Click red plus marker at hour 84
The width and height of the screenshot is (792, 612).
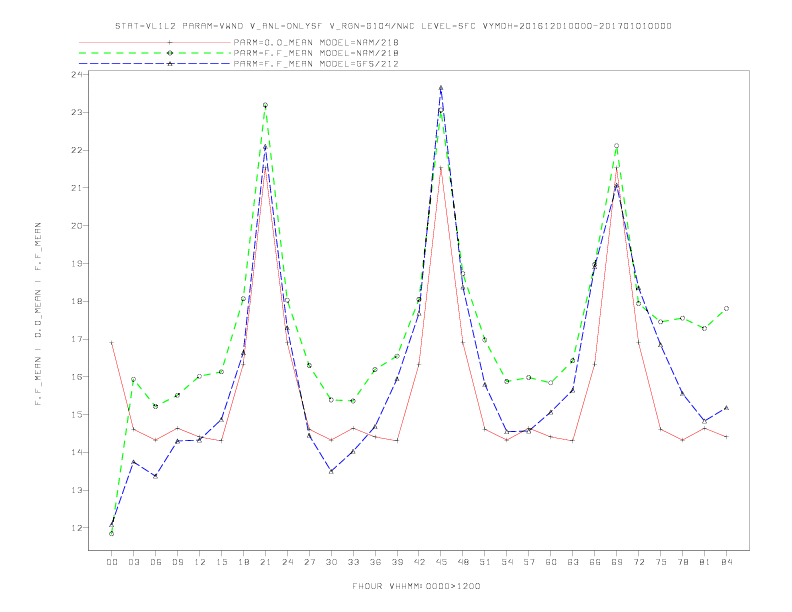pos(726,437)
